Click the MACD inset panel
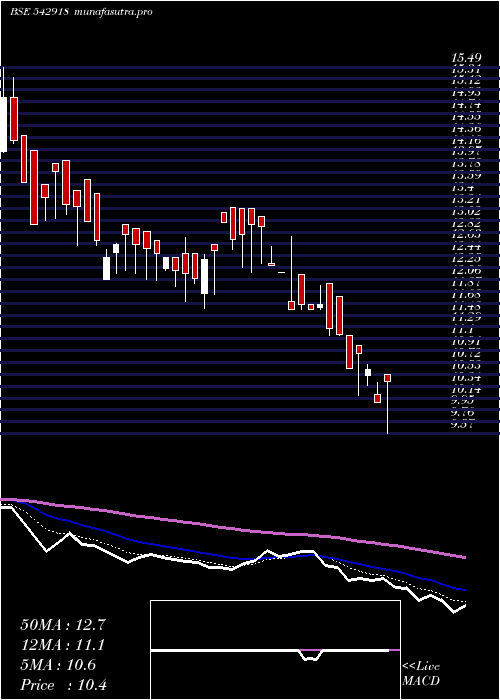This screenshot has height=700, width=500. [x=275, y=650]
